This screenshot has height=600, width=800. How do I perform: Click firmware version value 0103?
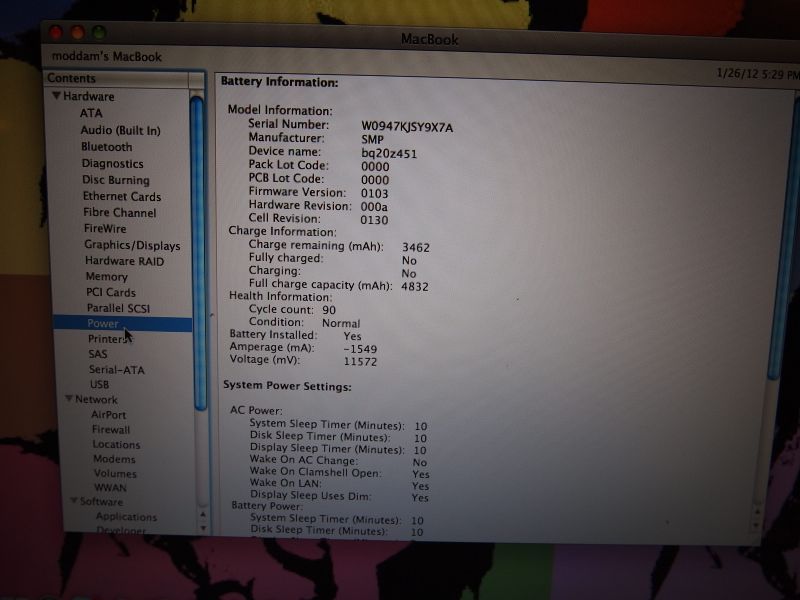(x=374, y=193)
